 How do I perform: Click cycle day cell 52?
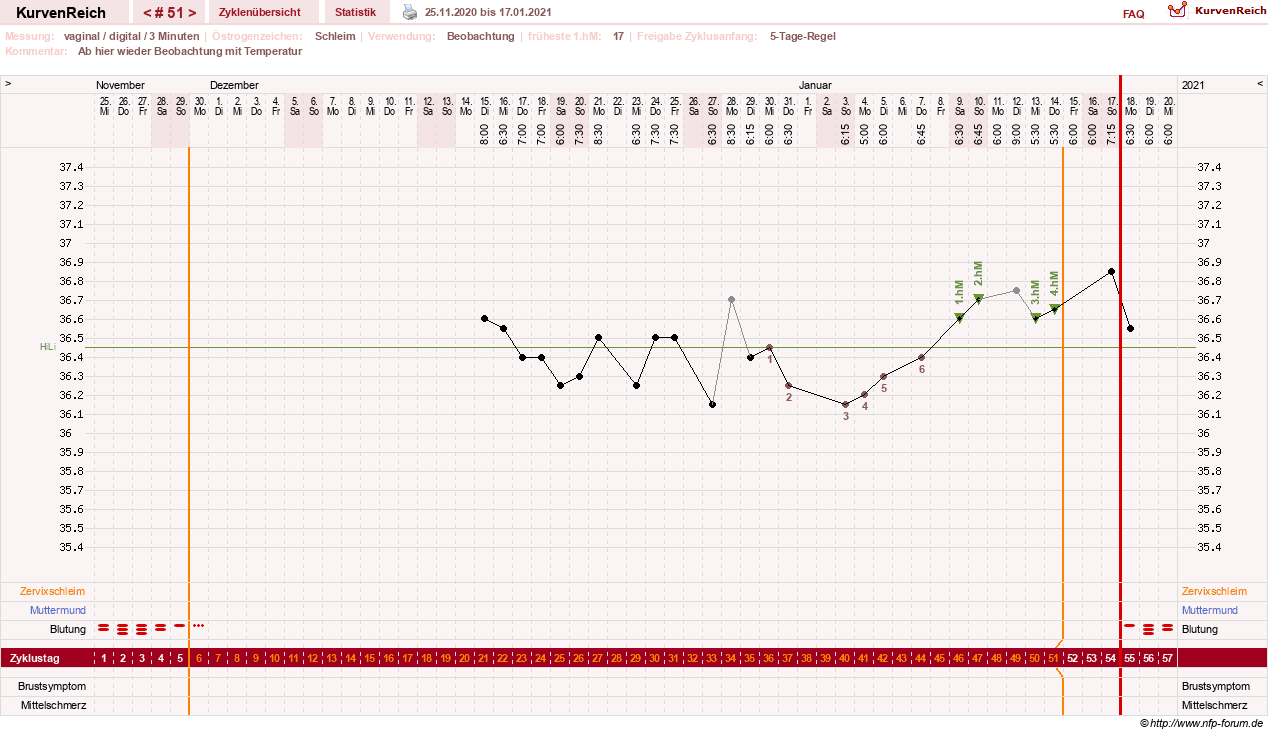1073,658
